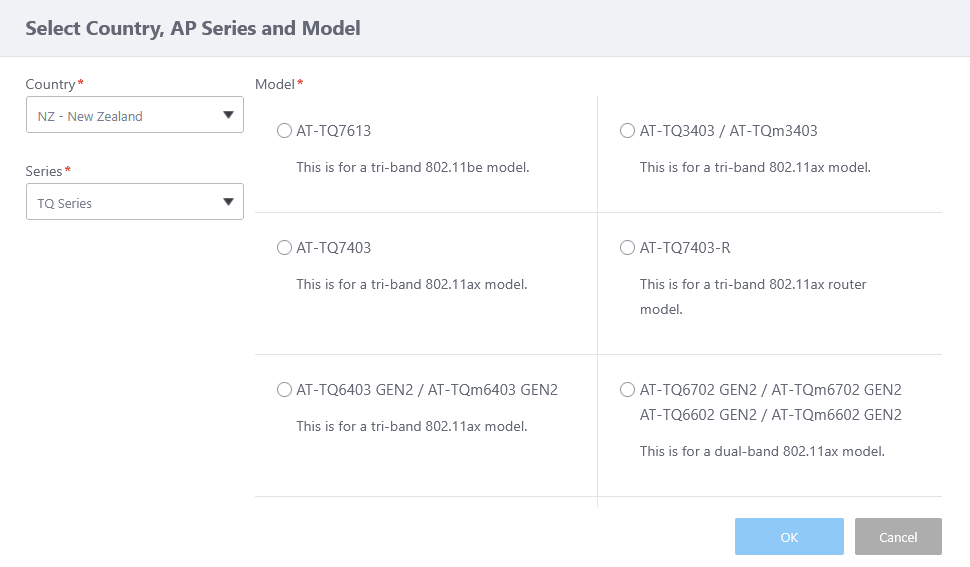Click the AT-TQ6602 GEN2 / AT-TQm6602 GEN2 text
This screenshot has height=567, width=970.
(770, 415)
